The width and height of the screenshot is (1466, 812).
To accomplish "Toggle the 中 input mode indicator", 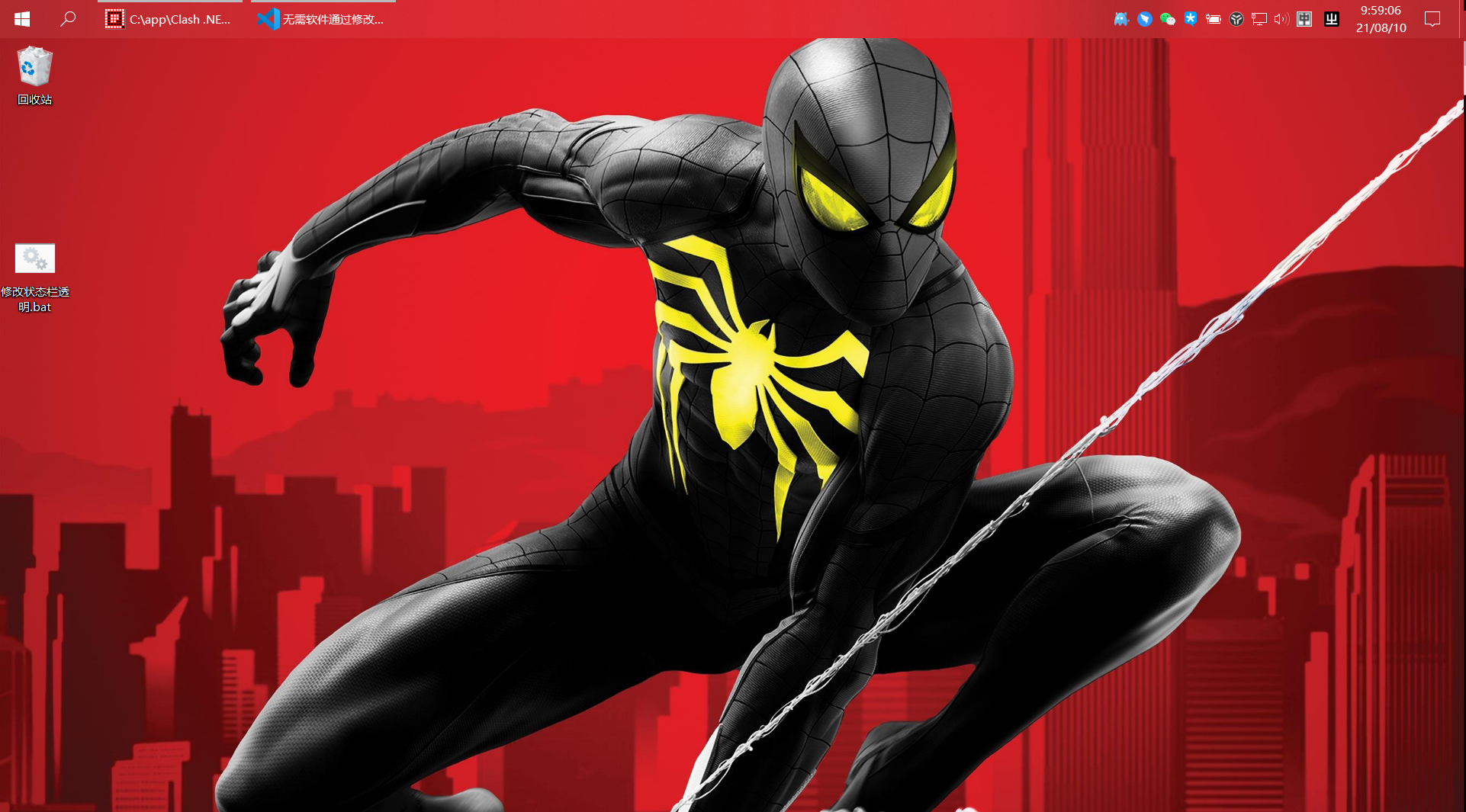I will pyautogui.click(x=1304, y=19).
